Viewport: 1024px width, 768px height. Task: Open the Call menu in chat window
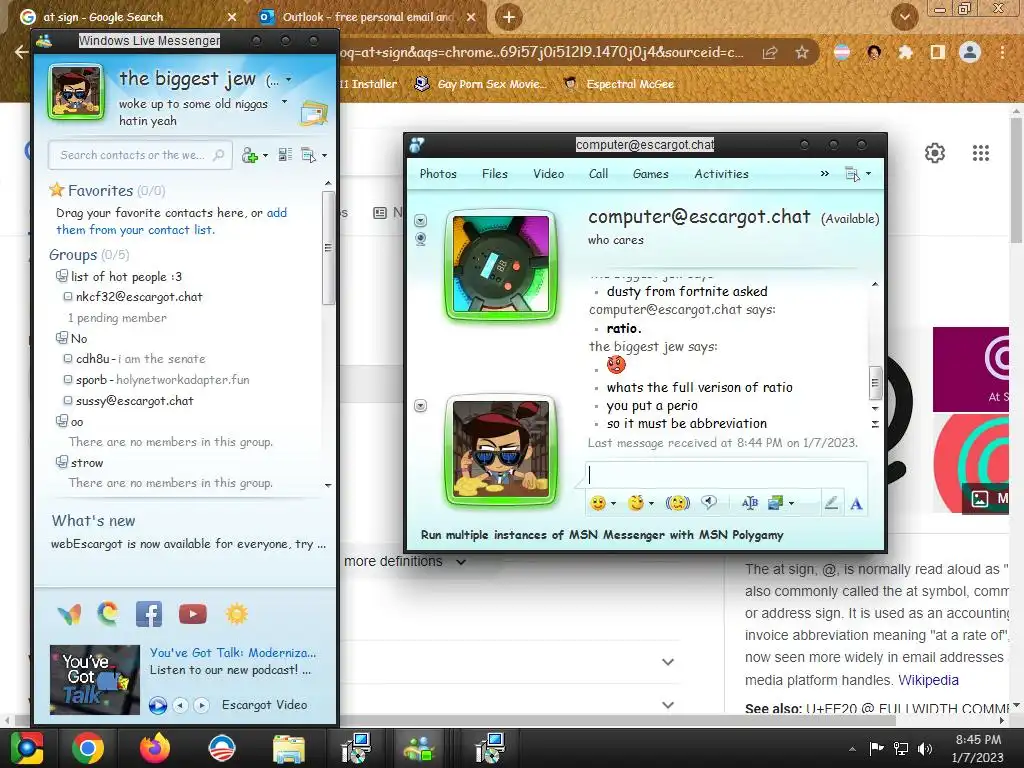click(x=598, y=174)
